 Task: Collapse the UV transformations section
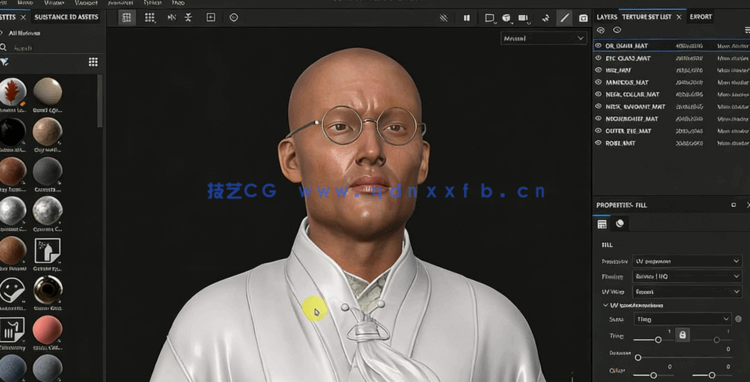point(606,305)
